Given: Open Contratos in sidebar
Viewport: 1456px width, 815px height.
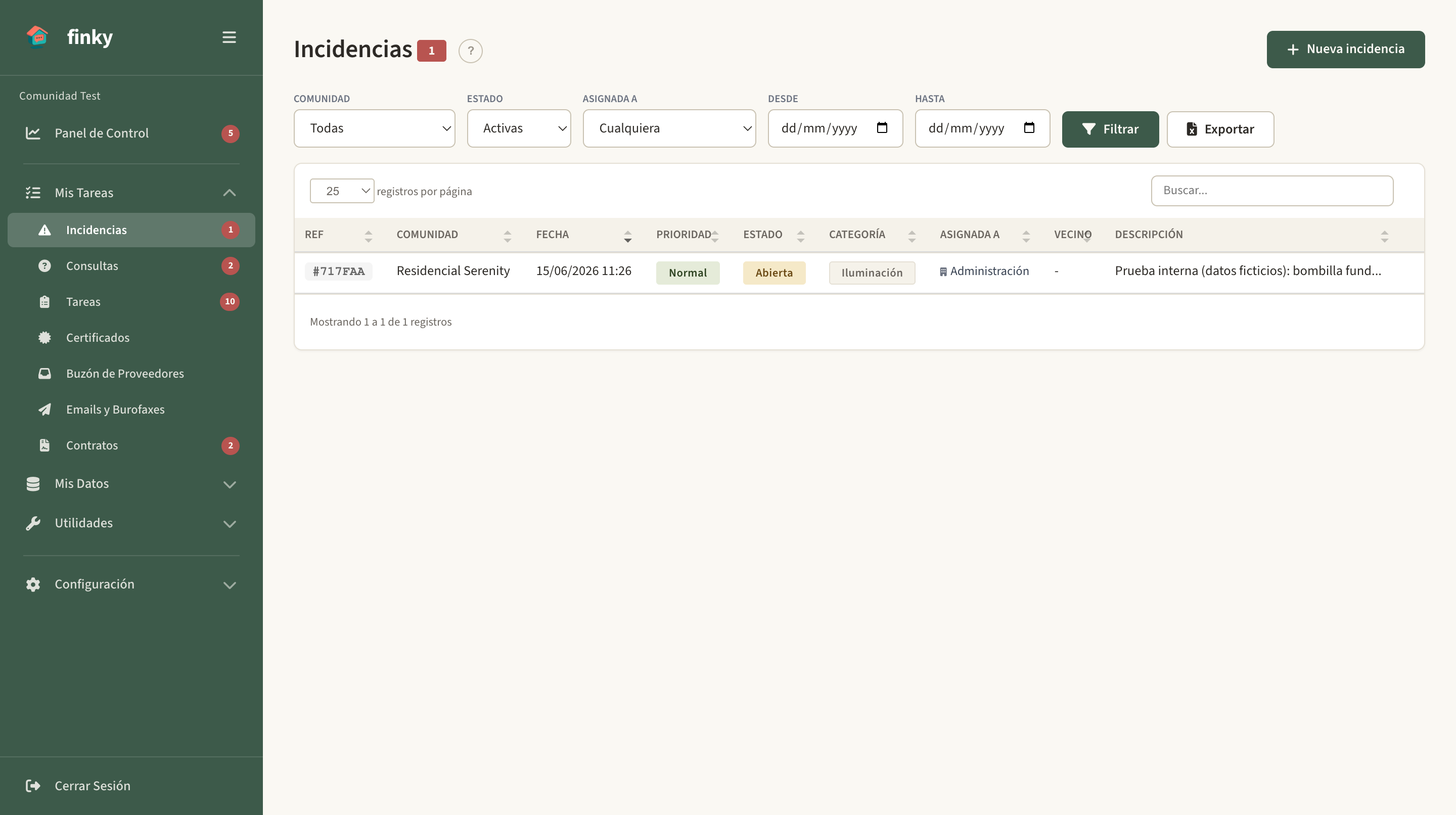Looking at the screenshot, I should 131,445.
